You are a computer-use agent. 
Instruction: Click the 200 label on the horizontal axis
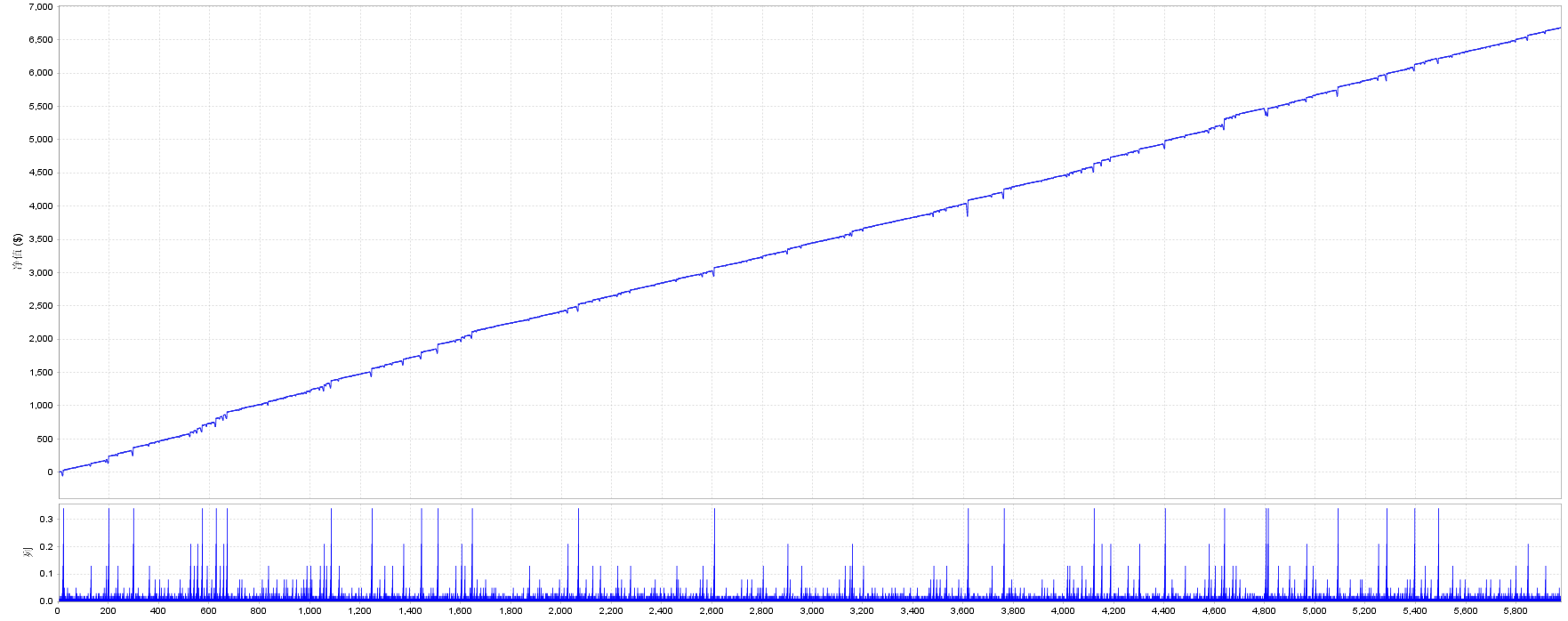[109, 611]
